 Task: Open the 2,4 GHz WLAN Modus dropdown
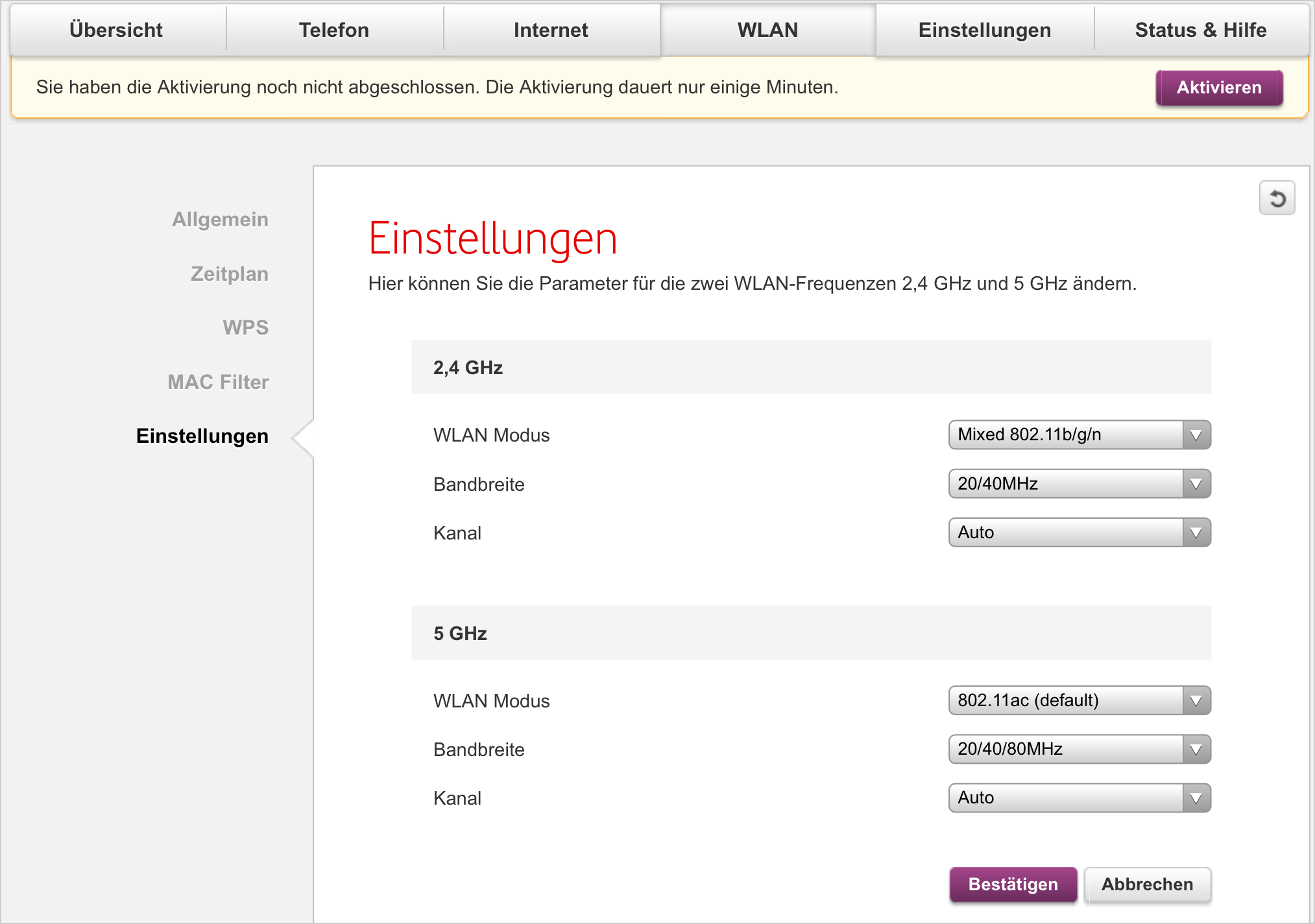1079,434
